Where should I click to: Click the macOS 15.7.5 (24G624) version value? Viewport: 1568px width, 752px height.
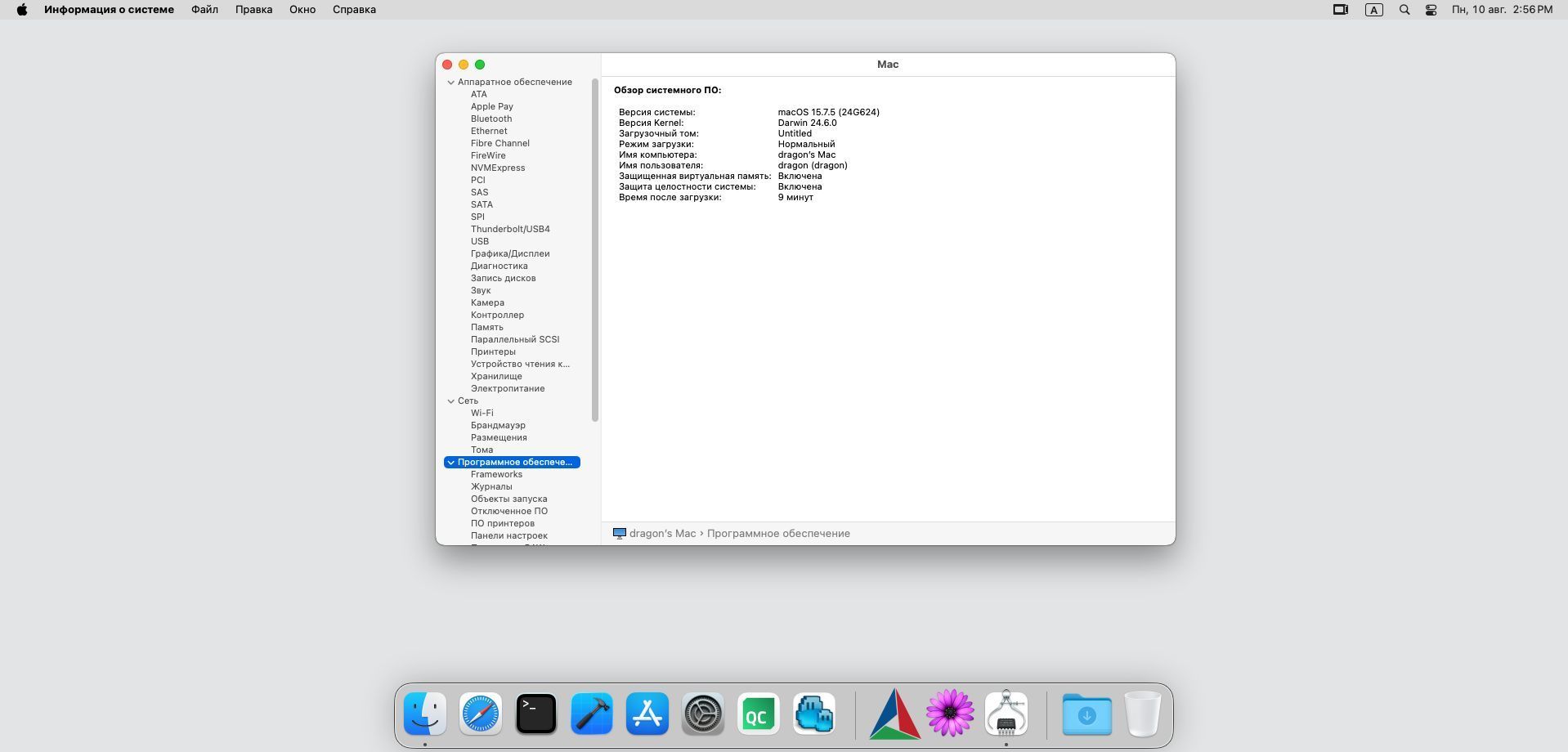[829, 113]
